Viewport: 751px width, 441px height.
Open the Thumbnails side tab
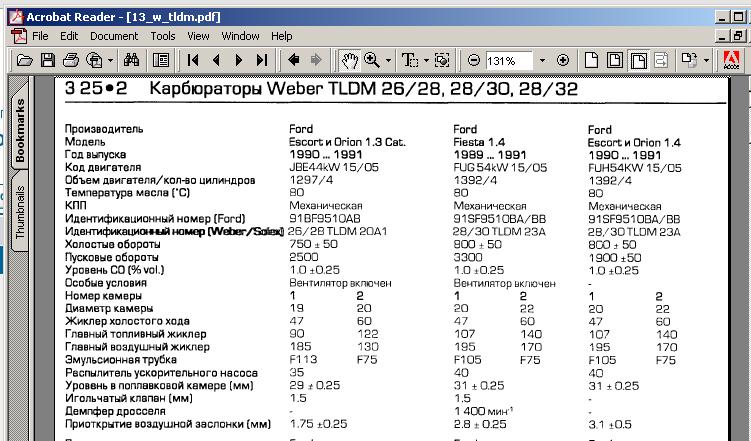tap(20, 212)
